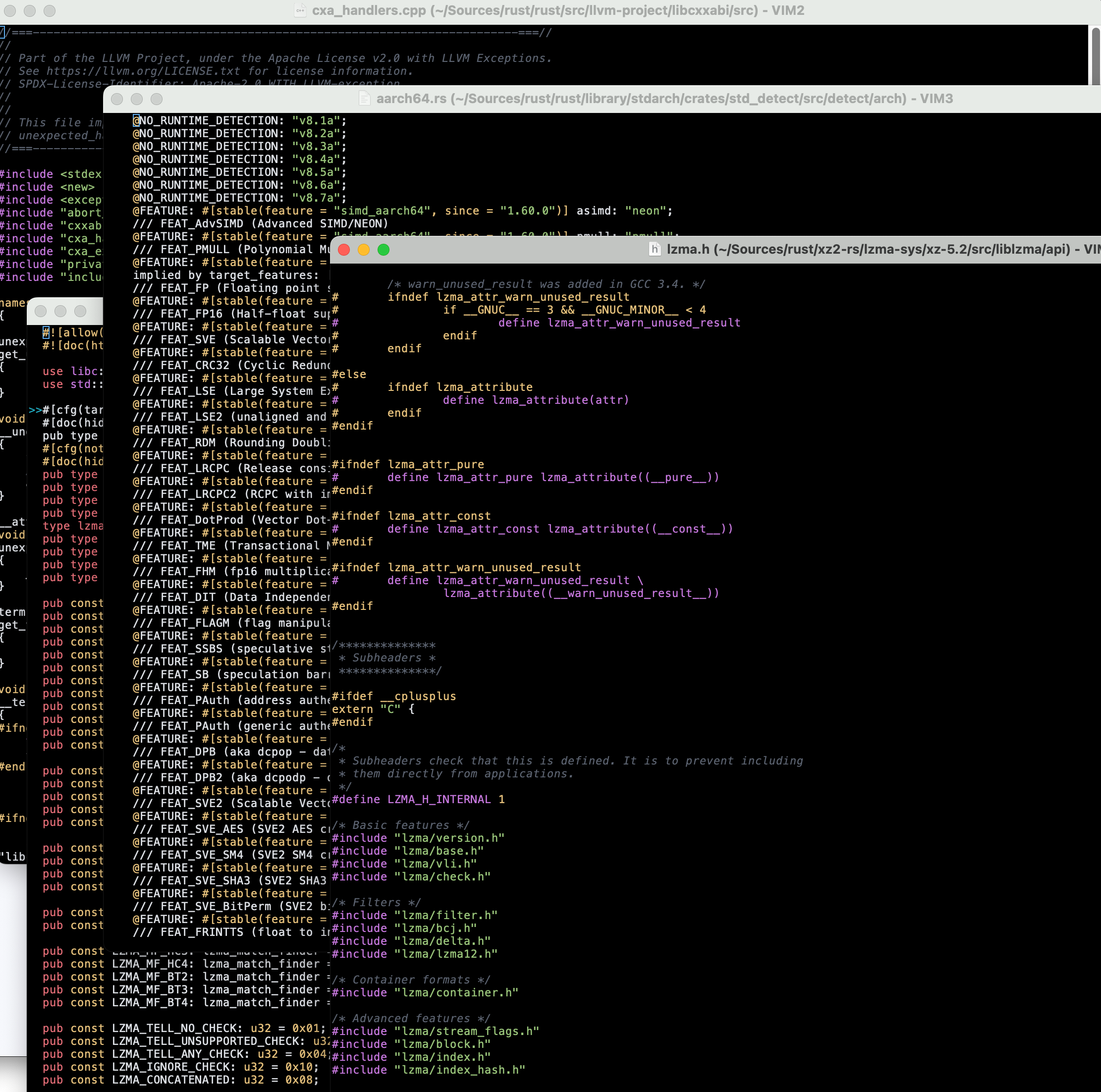Close the small Rust window at left
Image resolution: width=1101 pixels, height=1092 pixels.
41,311
